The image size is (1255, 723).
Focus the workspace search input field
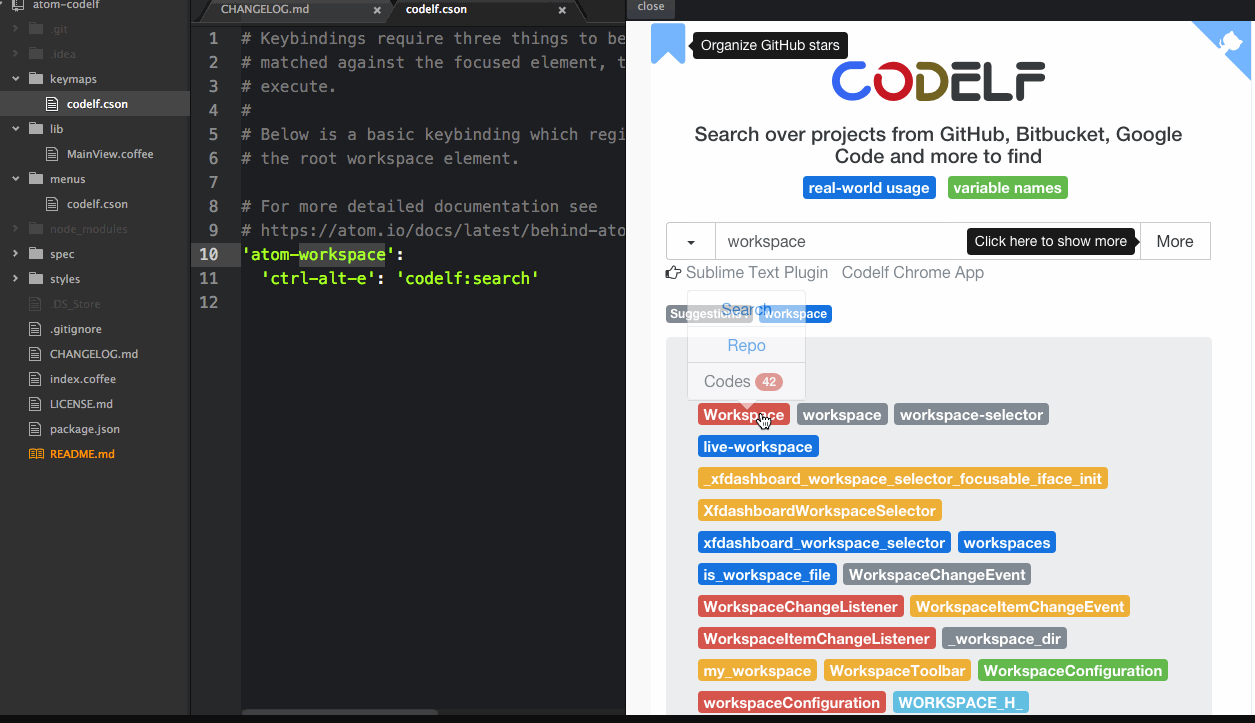(928, 241)
